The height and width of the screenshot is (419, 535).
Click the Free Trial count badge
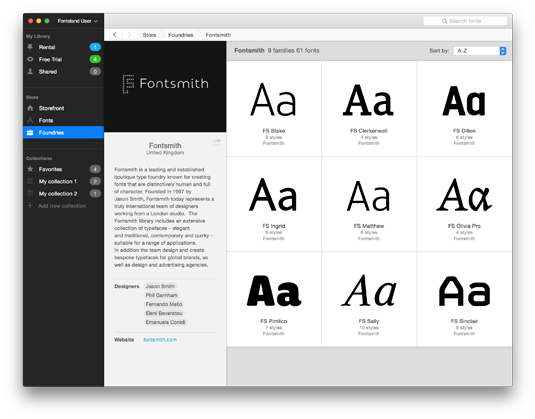coord(95,59)
